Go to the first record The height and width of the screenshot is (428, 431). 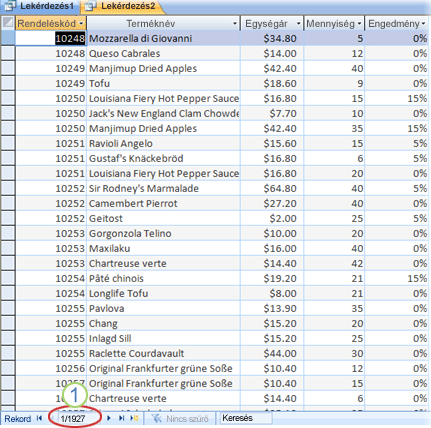pyautogui.click(x=40, y=418)
